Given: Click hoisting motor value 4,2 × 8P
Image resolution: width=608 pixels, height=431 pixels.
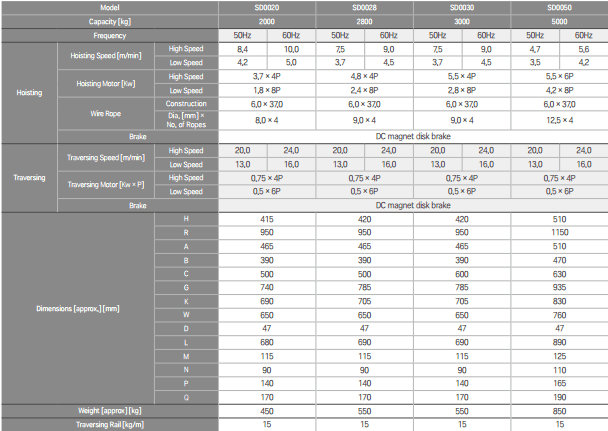Looking at the screenshot, I should pyautogui.click(x=560, y=91).
